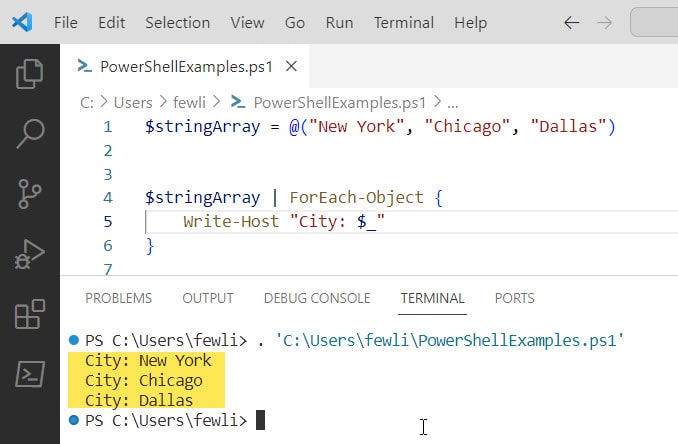This screenshot has height=444, width=678.
Task: Click the "City: $_" string on line 5
Action: [337, 222]
